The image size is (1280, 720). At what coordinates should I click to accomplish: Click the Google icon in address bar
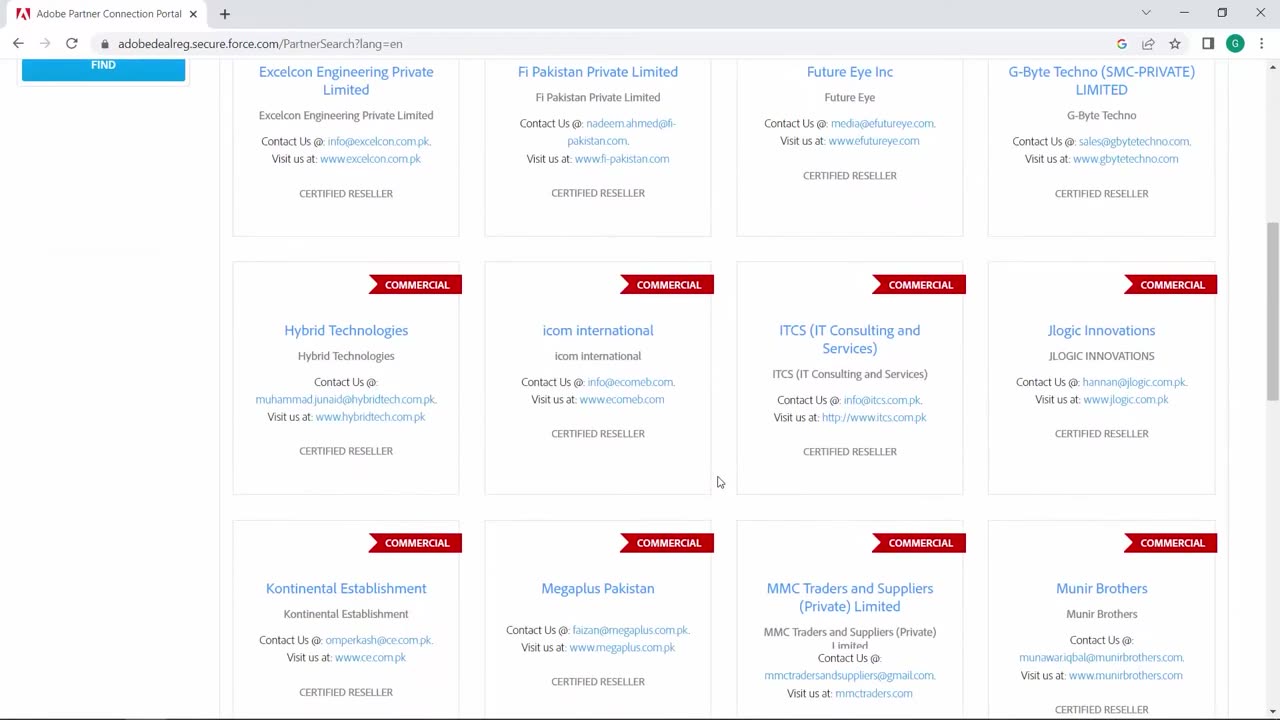(1122, 44)
